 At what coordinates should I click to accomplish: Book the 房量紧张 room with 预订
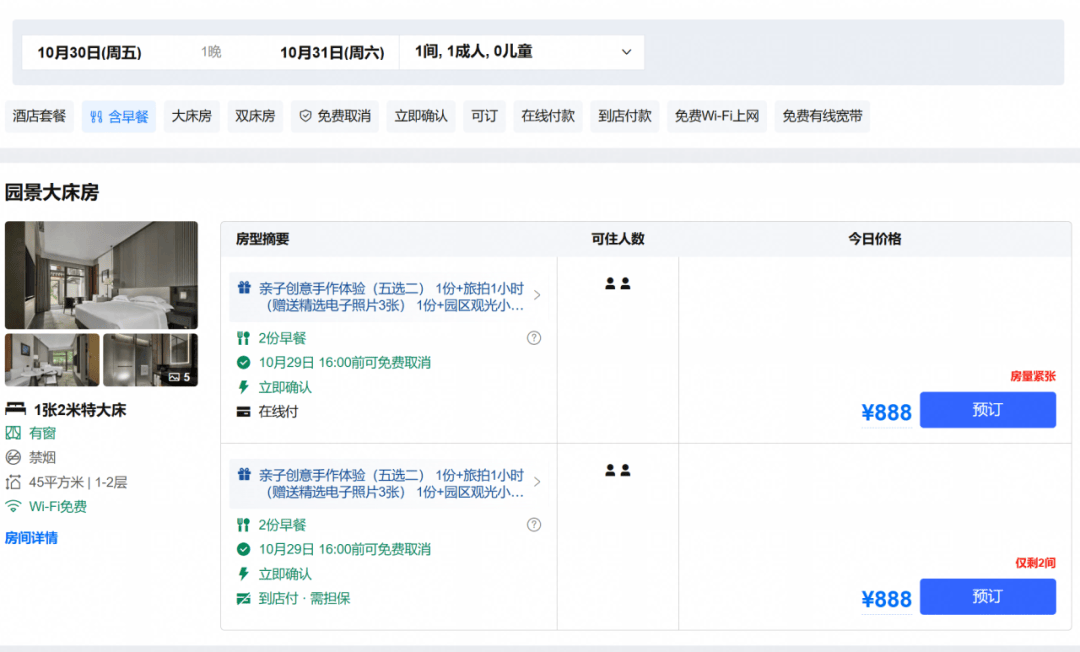coord(988,410)
